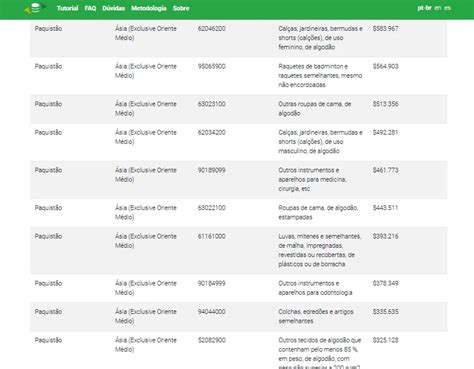Click the 'Luvas, mitenes e semelhantes' description
Screen dimensions: 474x369
(320, 250)
